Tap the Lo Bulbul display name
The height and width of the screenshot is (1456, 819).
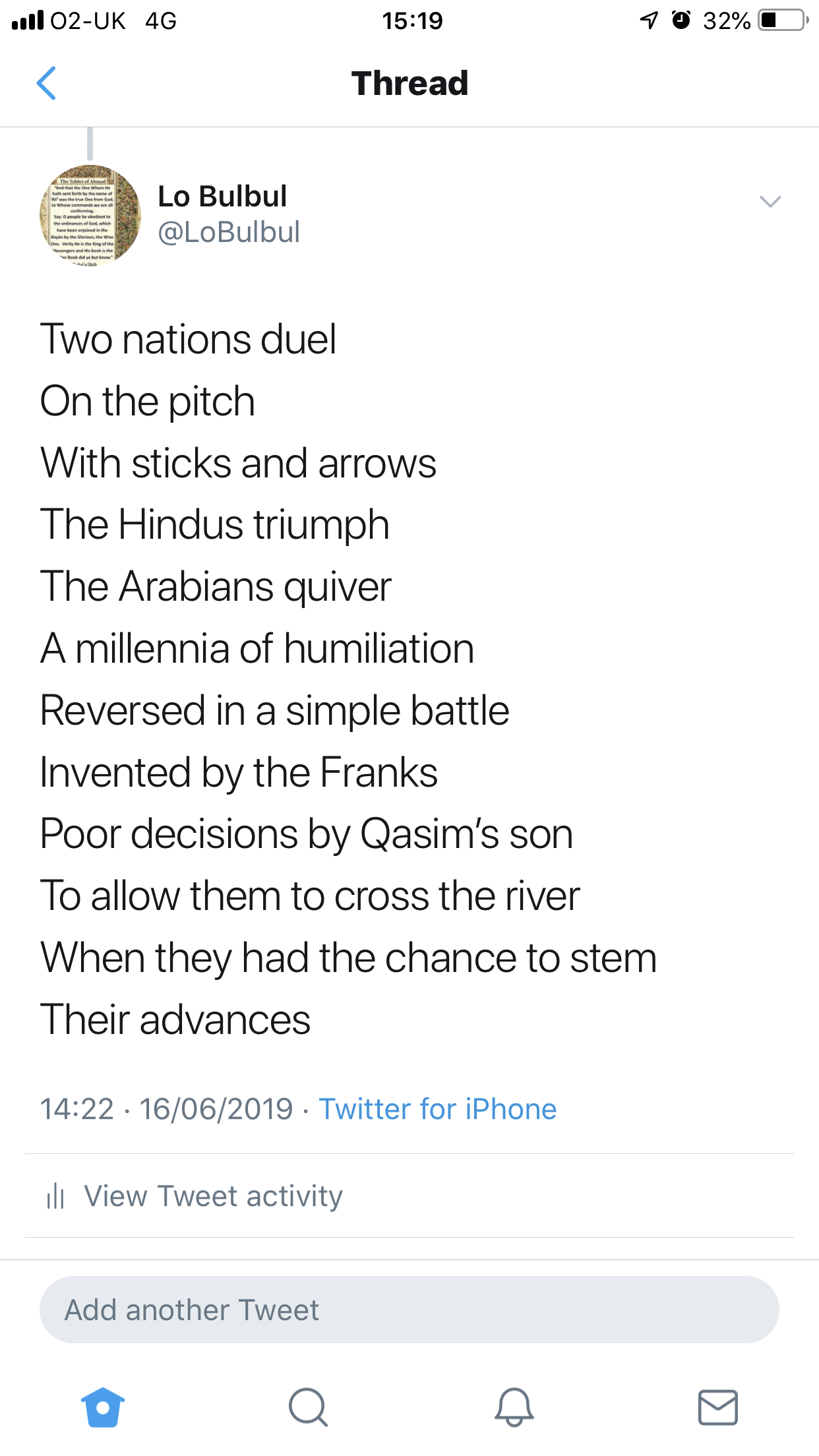pos(222,197)
